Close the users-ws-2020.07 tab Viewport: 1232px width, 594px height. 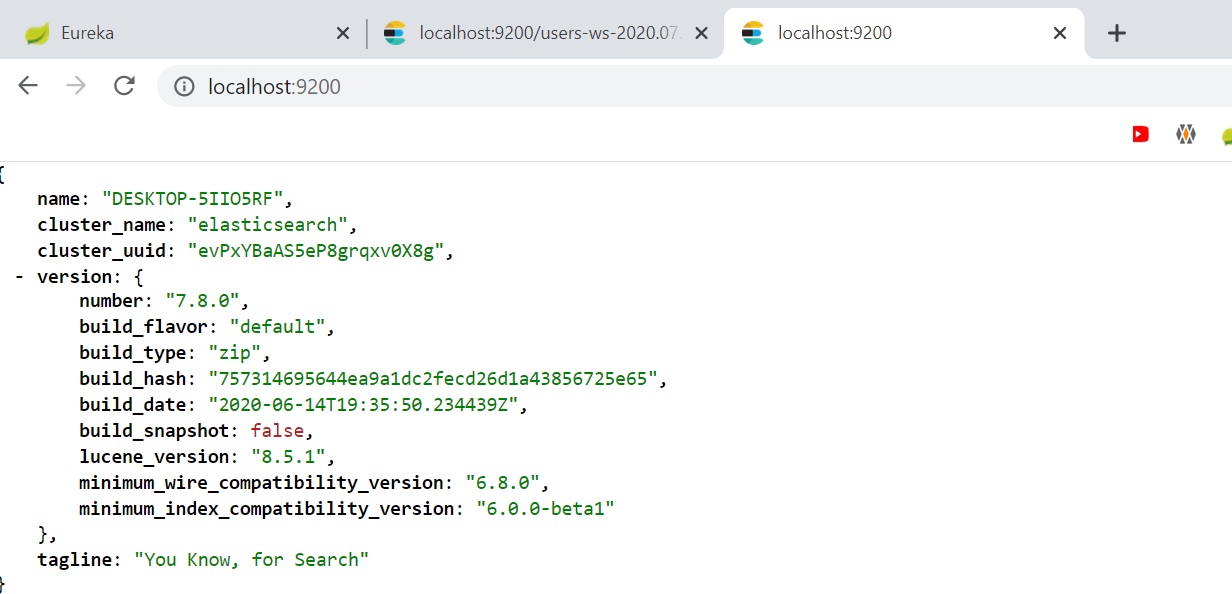tap(701, 33)
